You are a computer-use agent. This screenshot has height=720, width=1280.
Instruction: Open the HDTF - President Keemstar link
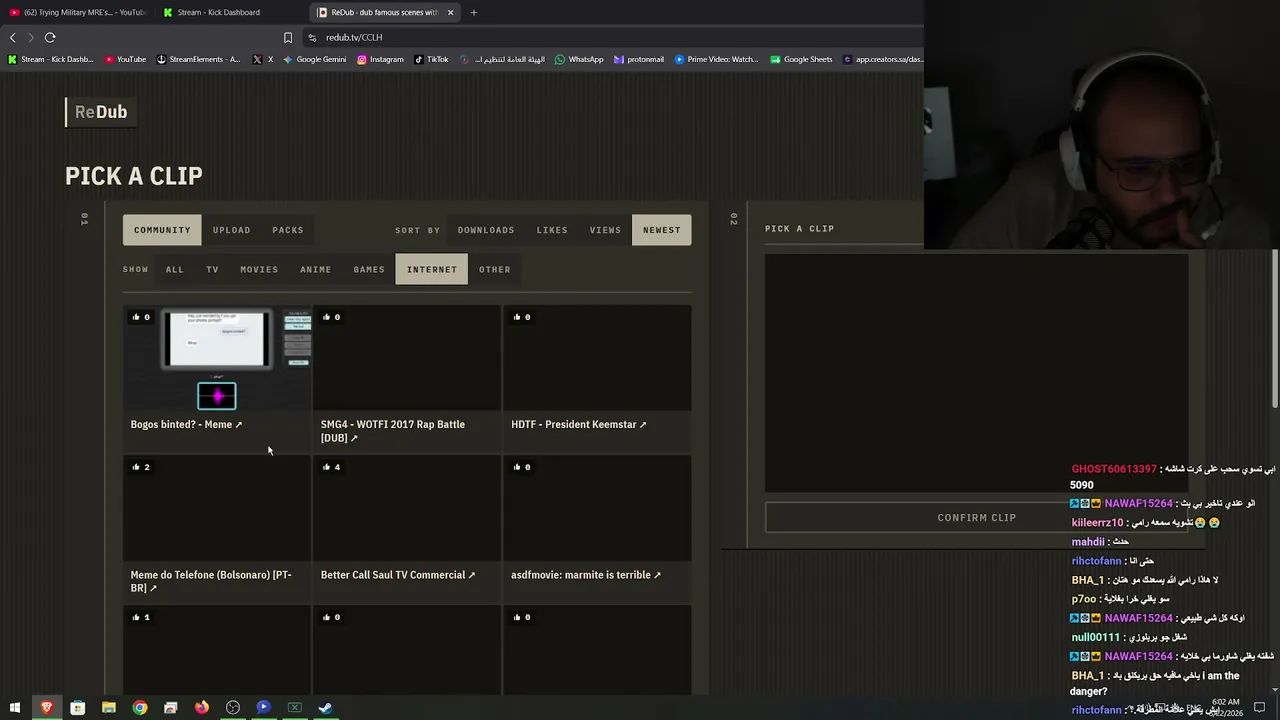(x=579, y=424)
